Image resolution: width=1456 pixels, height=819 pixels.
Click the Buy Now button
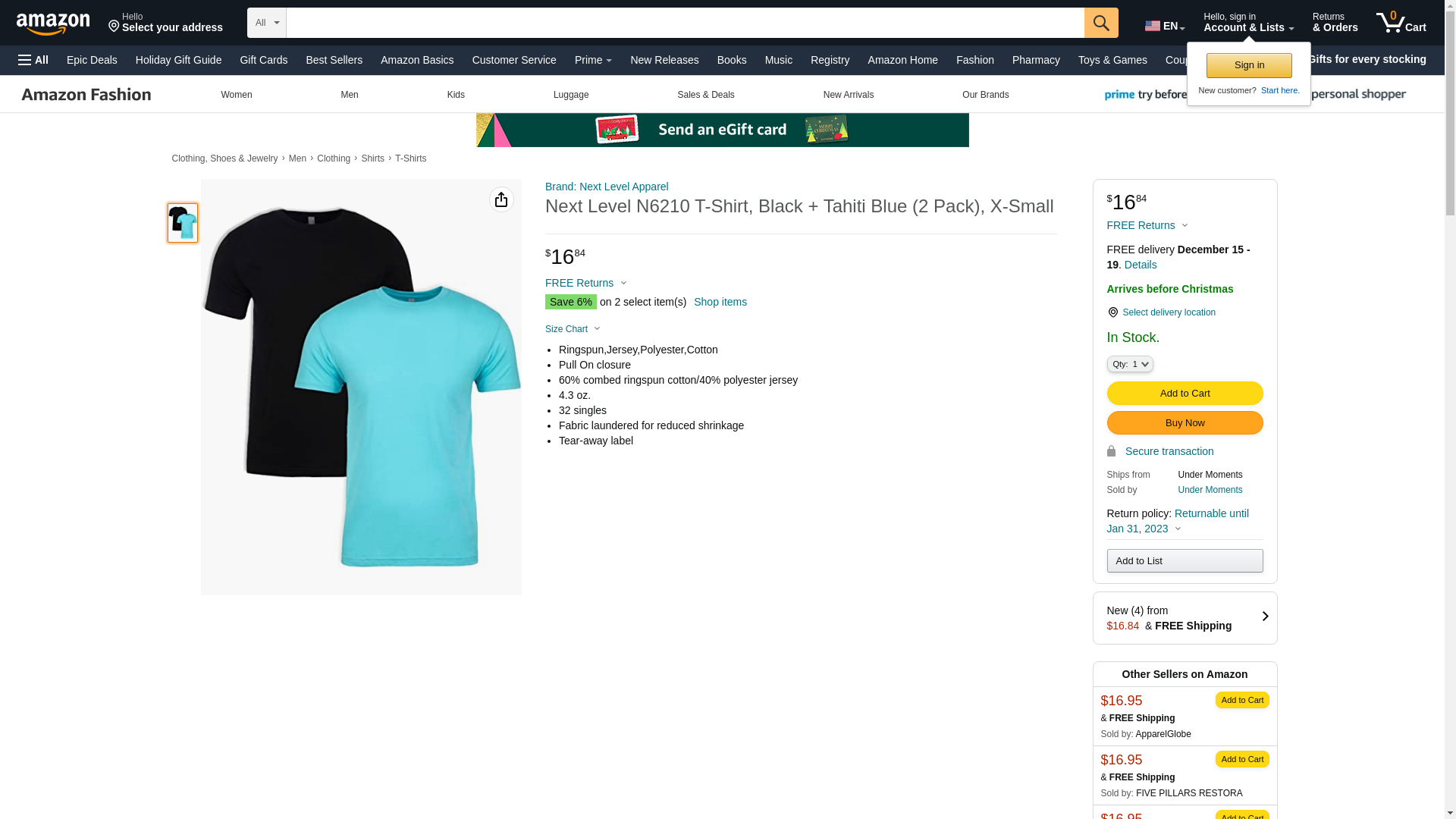tap(1184, 423)
